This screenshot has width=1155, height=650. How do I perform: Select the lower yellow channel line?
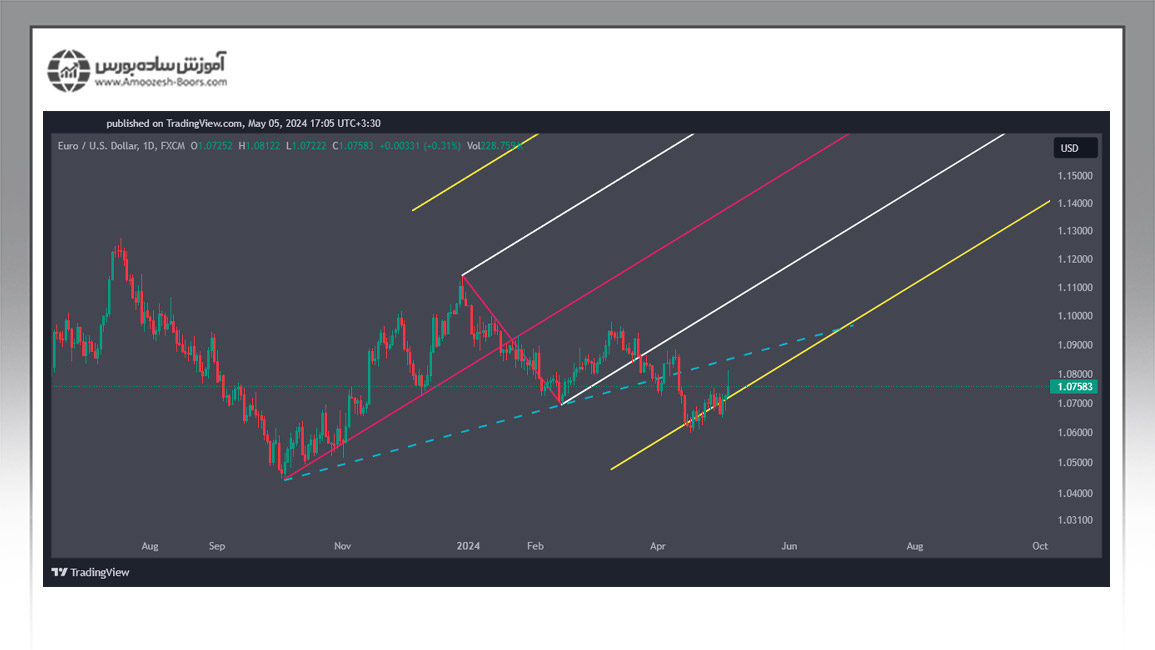(x=900, y=293)
